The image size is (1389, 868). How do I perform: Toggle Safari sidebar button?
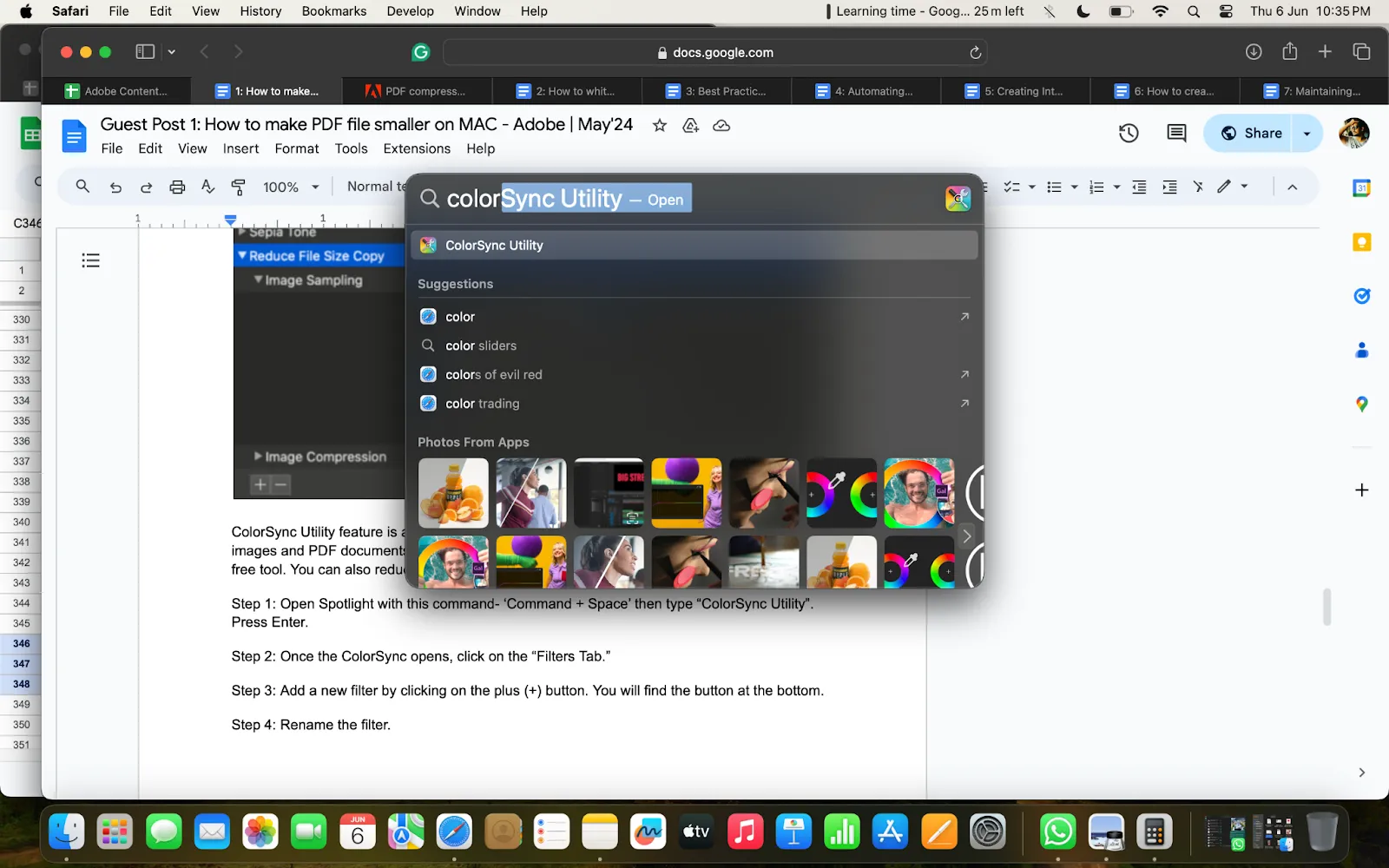145,52
